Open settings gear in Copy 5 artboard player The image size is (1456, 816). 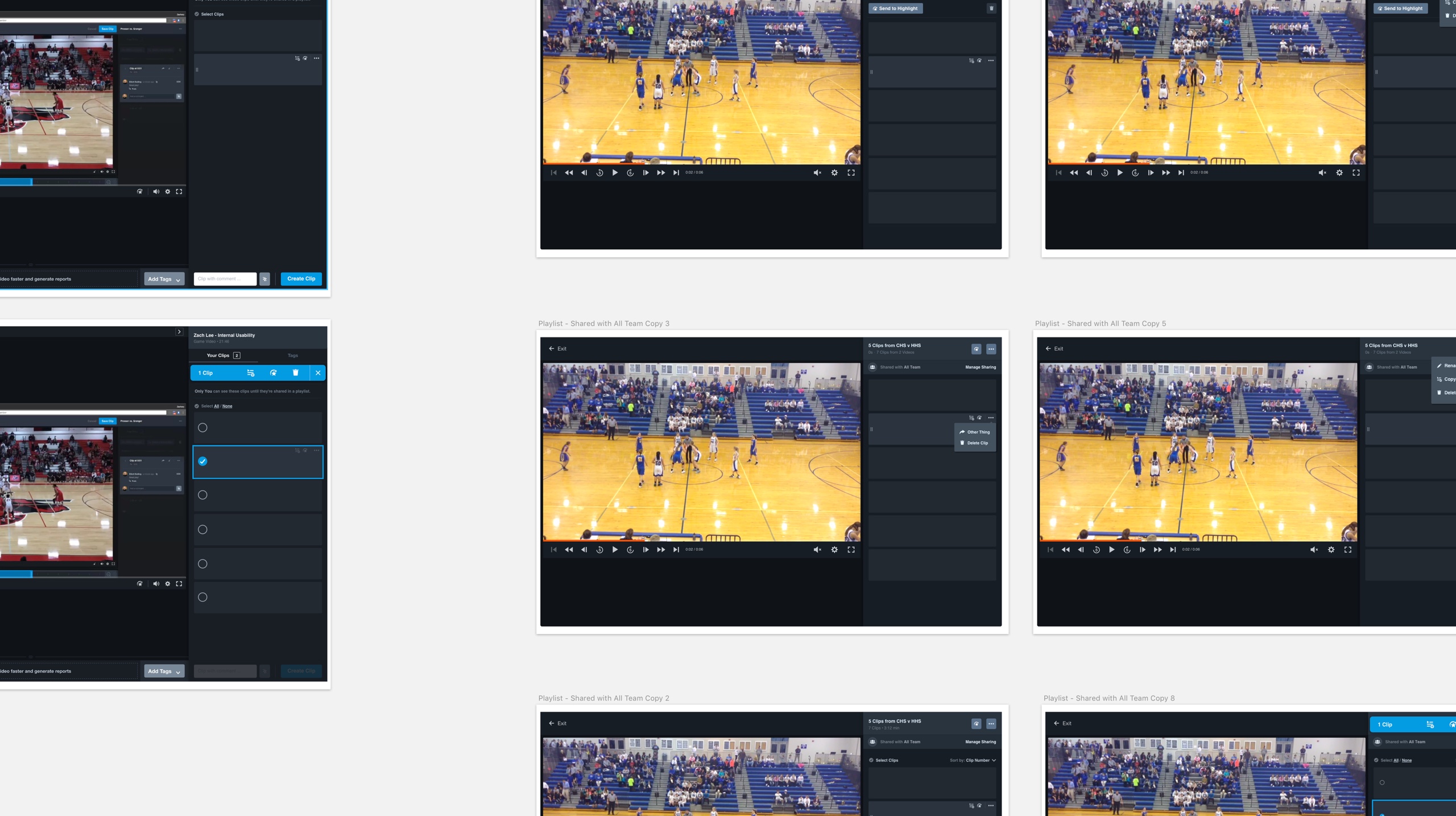[1331, 550]
